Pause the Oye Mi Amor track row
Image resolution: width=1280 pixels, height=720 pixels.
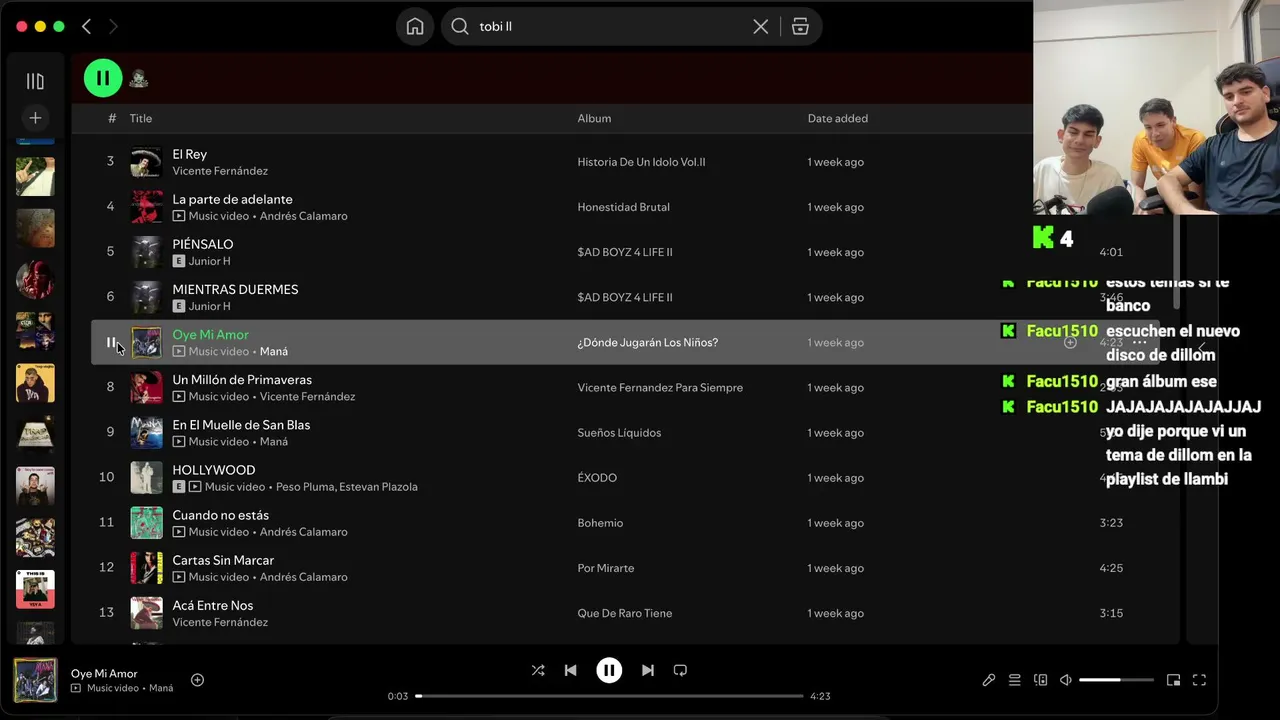point(111,342)
